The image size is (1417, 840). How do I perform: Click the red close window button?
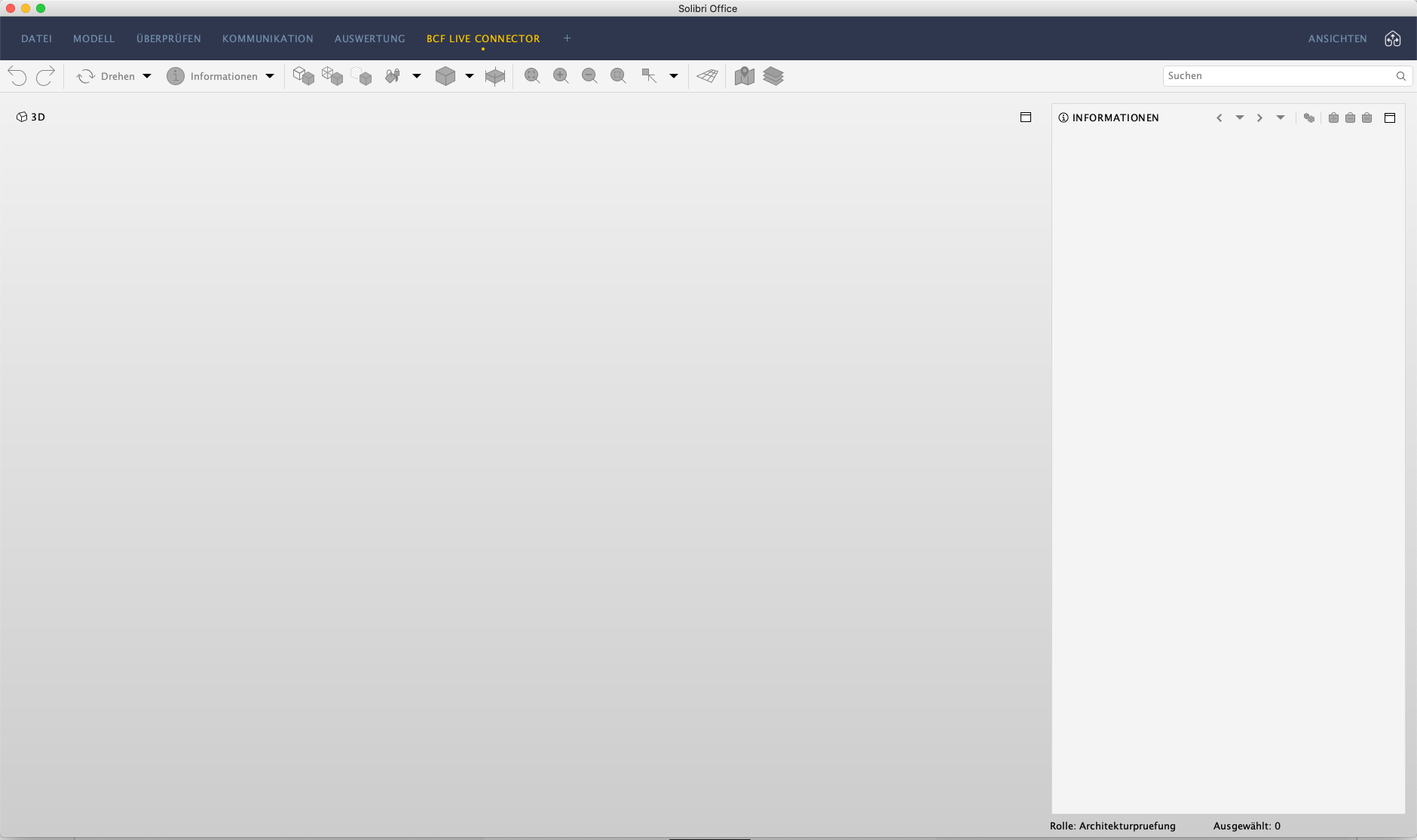11,8
